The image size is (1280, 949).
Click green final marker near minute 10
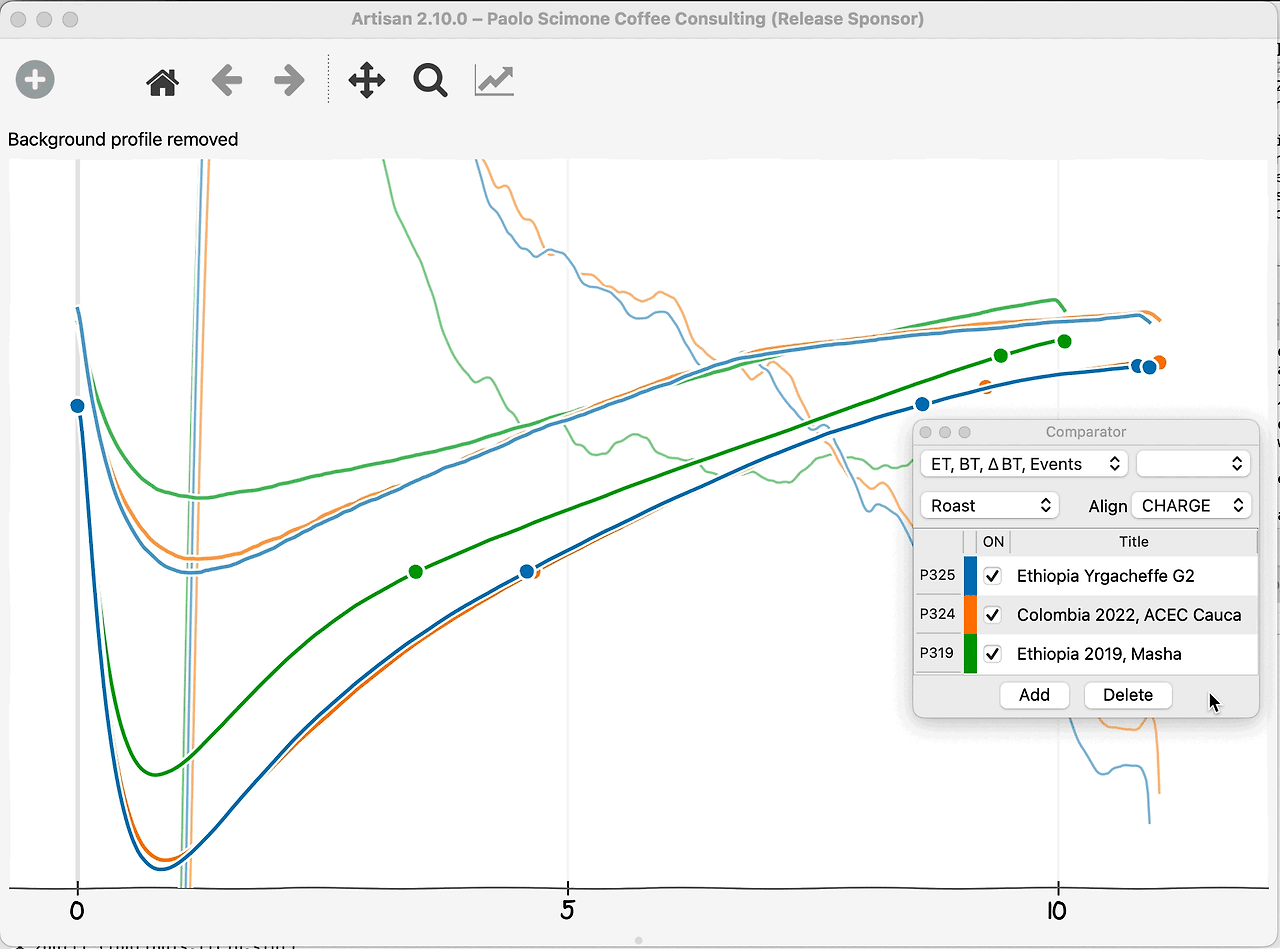pyautogui.click(x=1064, y=342)
